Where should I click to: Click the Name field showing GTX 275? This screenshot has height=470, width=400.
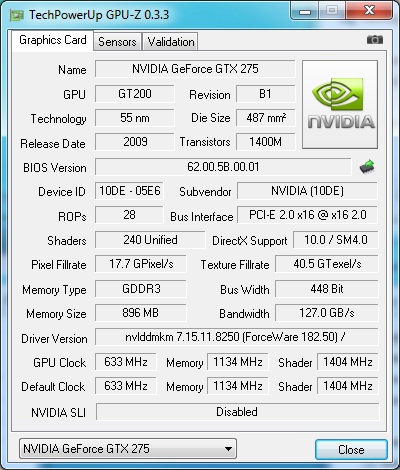click(195, 69)
